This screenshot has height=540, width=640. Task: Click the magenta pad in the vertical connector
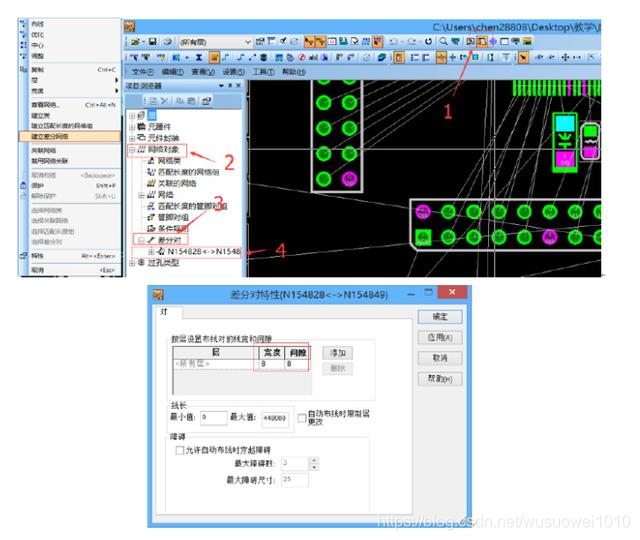[349, 179]
